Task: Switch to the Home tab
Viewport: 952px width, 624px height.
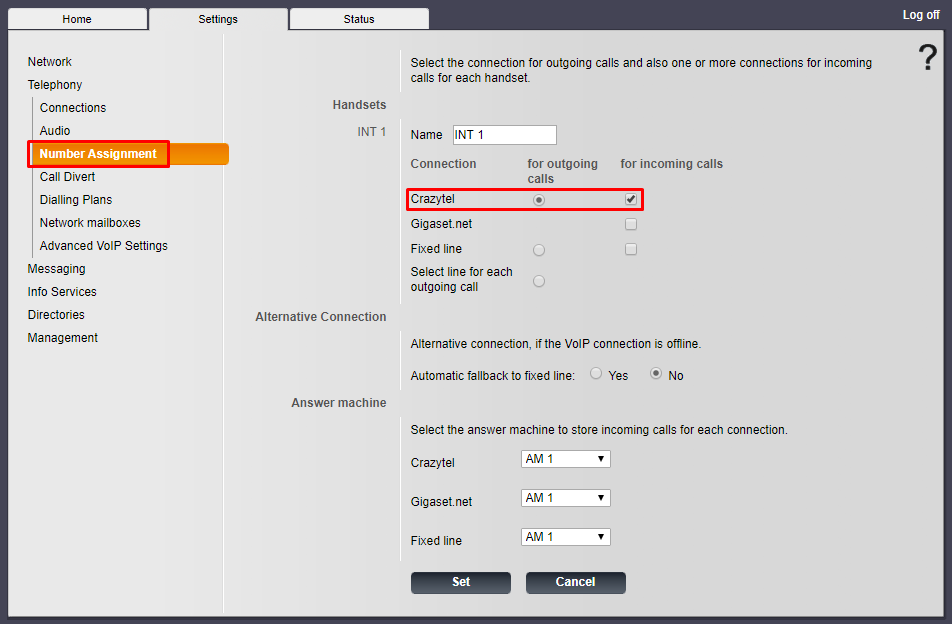Action: [x=77, y=19]
